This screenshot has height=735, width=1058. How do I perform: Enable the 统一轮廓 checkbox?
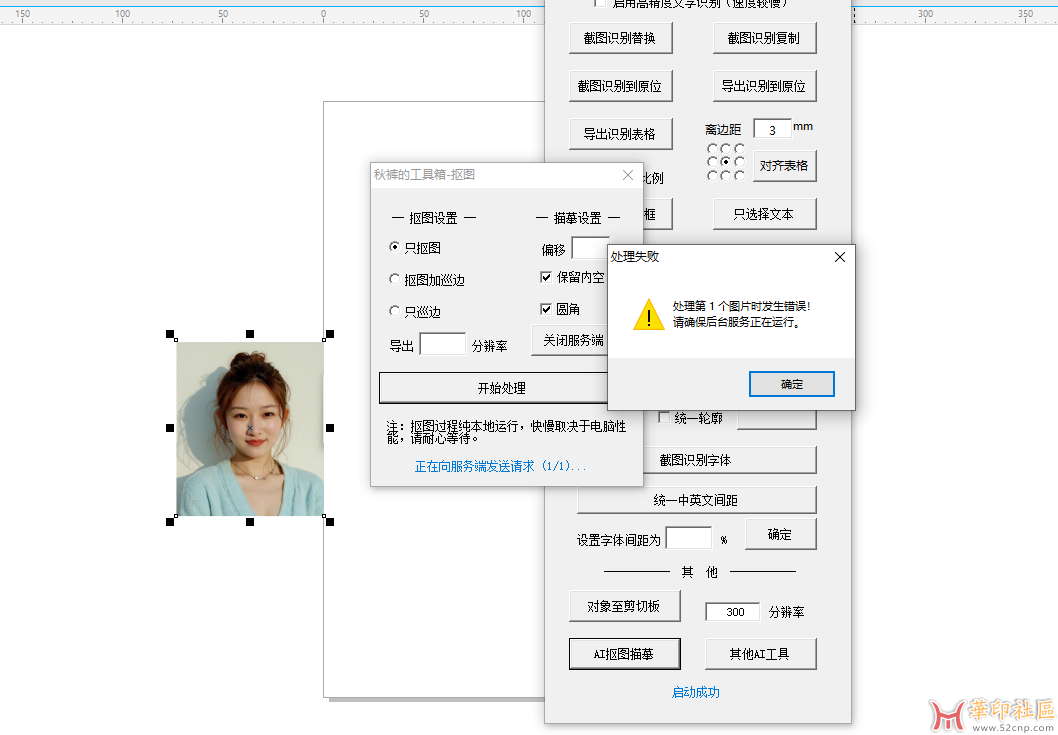click(x=664, y=418)
